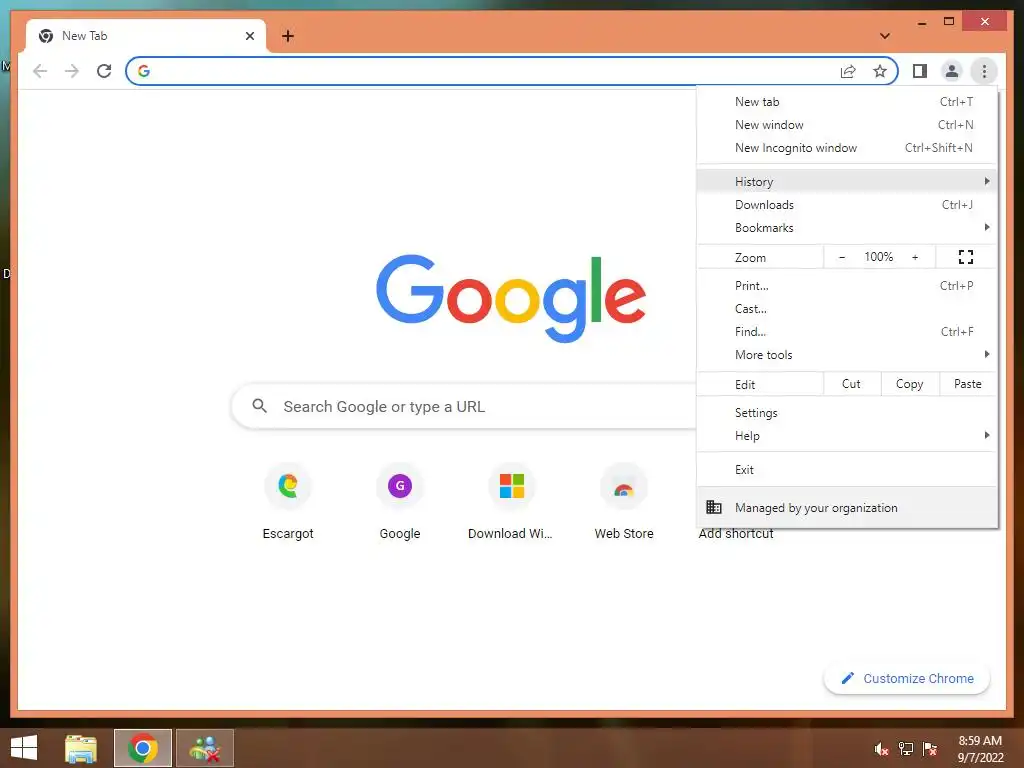Choose Cast... from the menu
The image size is (1024, 768).
tap(847, 309)
